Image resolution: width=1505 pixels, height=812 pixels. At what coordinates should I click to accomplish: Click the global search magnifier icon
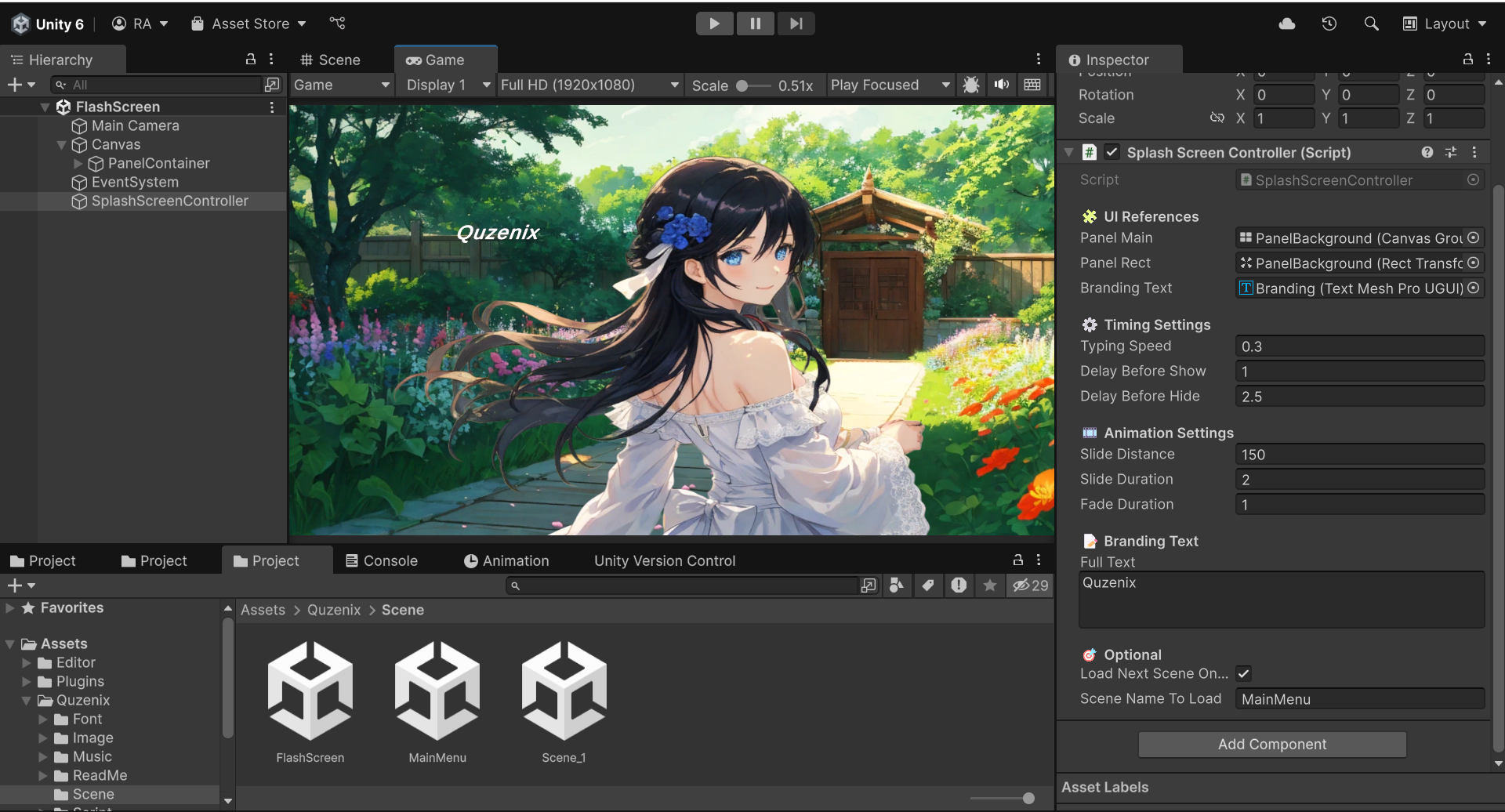click(x=1371, y=24)
